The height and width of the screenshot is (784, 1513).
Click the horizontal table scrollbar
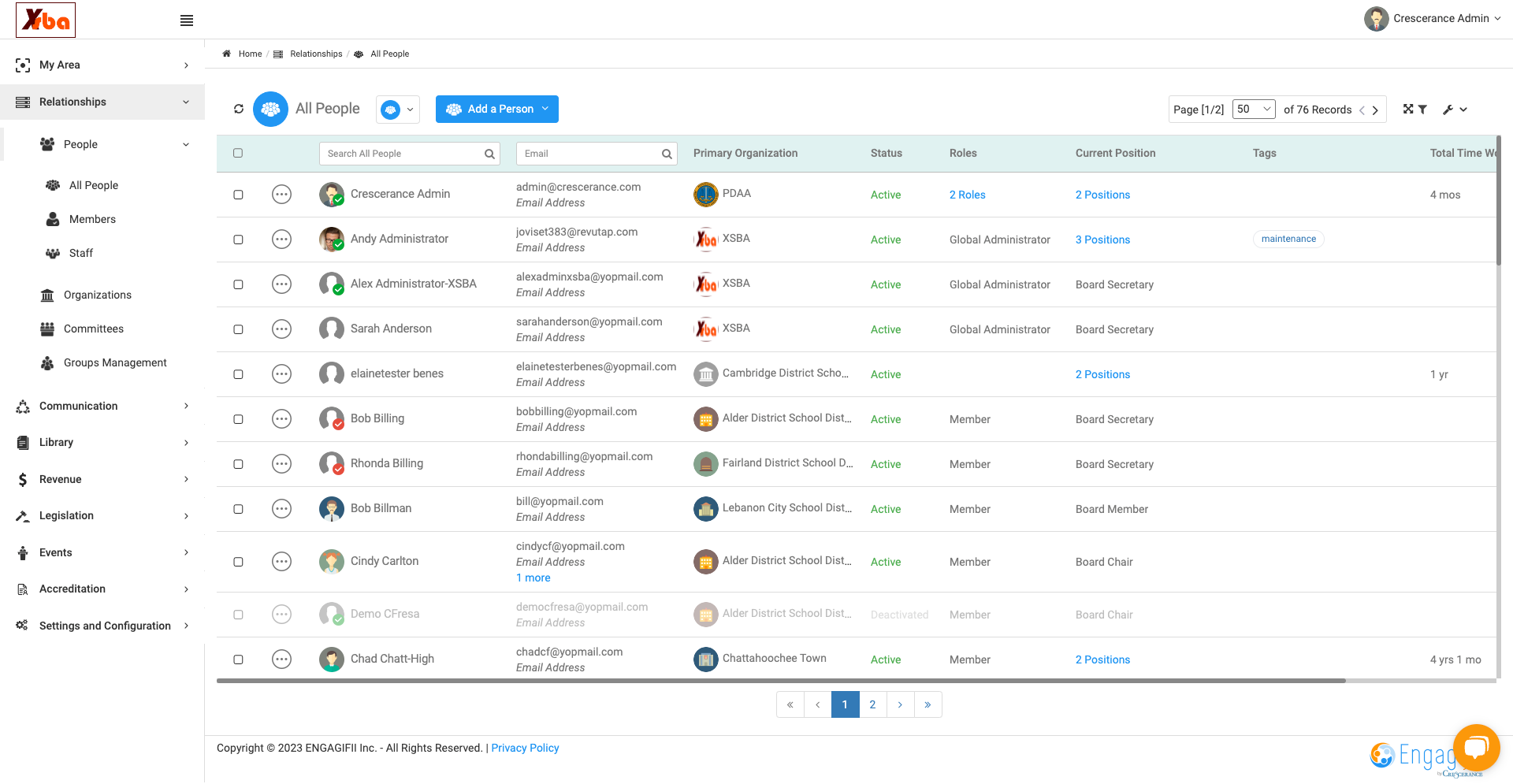pos(781,681)
